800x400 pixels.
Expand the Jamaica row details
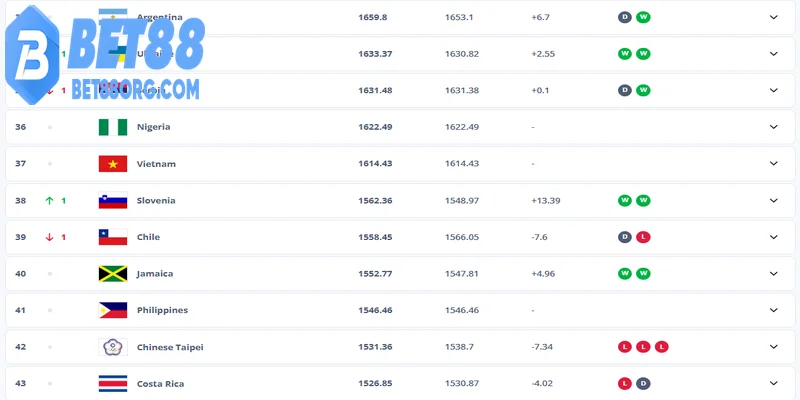[773, 273]
